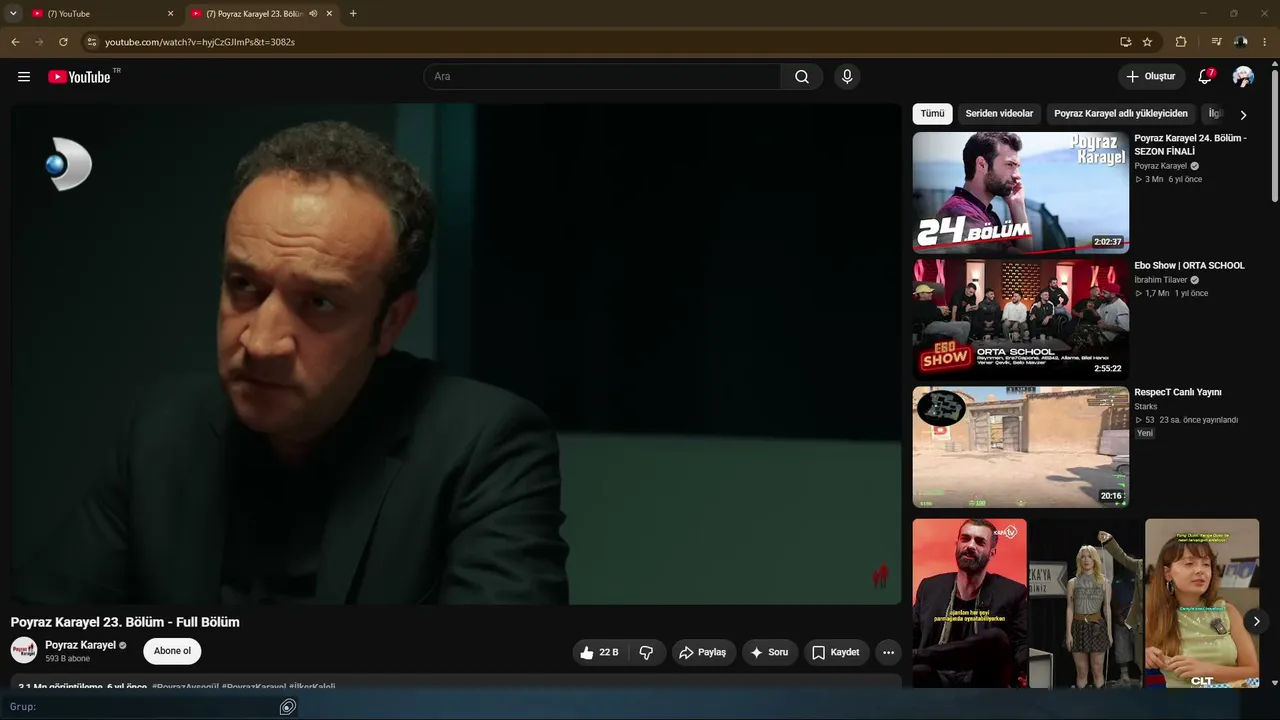Open more actions (three dots) under video

point(888,652)
